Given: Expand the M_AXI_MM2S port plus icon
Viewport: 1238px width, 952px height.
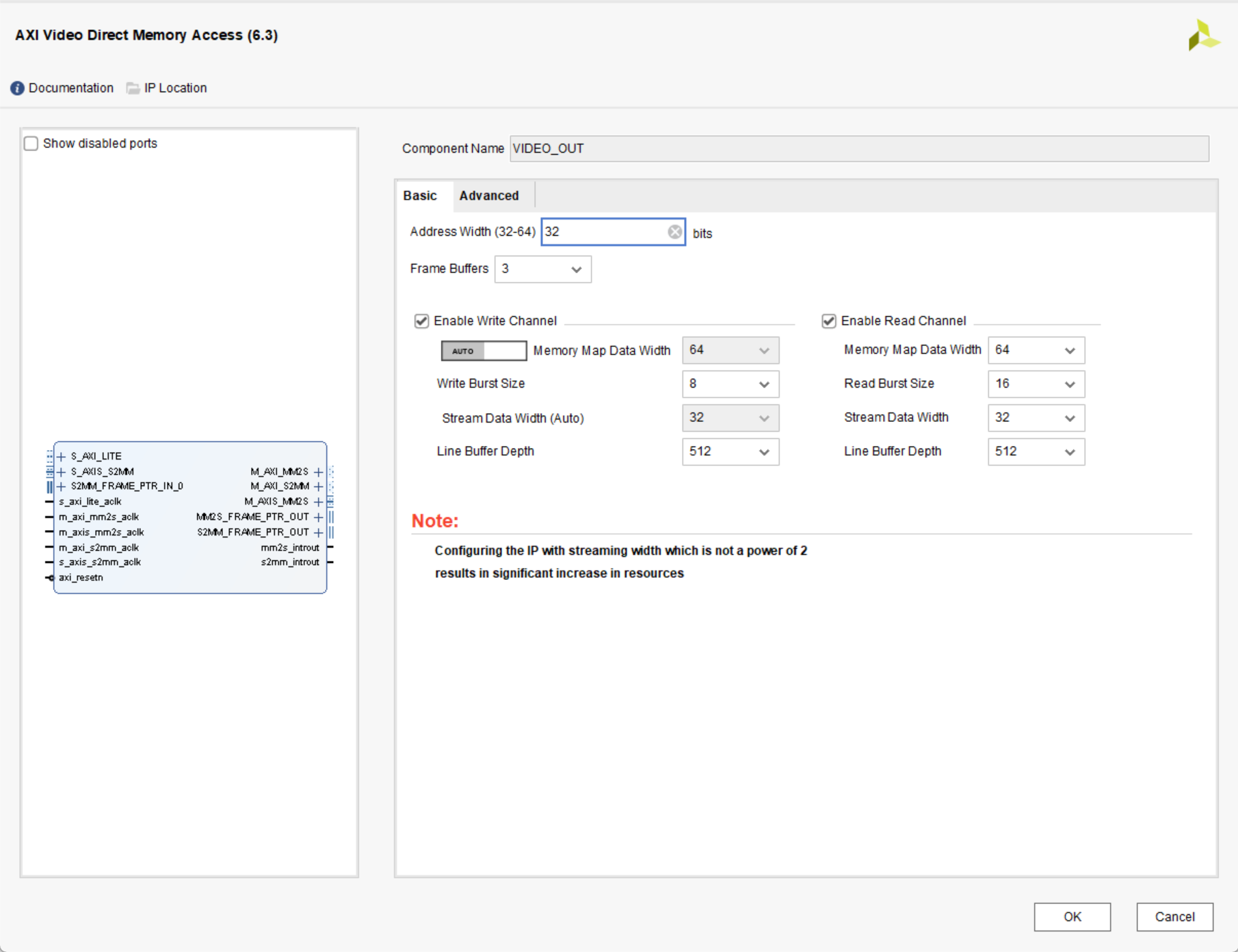Looking at the screenshot, I should pyautogui.click(x=318, y=472).
